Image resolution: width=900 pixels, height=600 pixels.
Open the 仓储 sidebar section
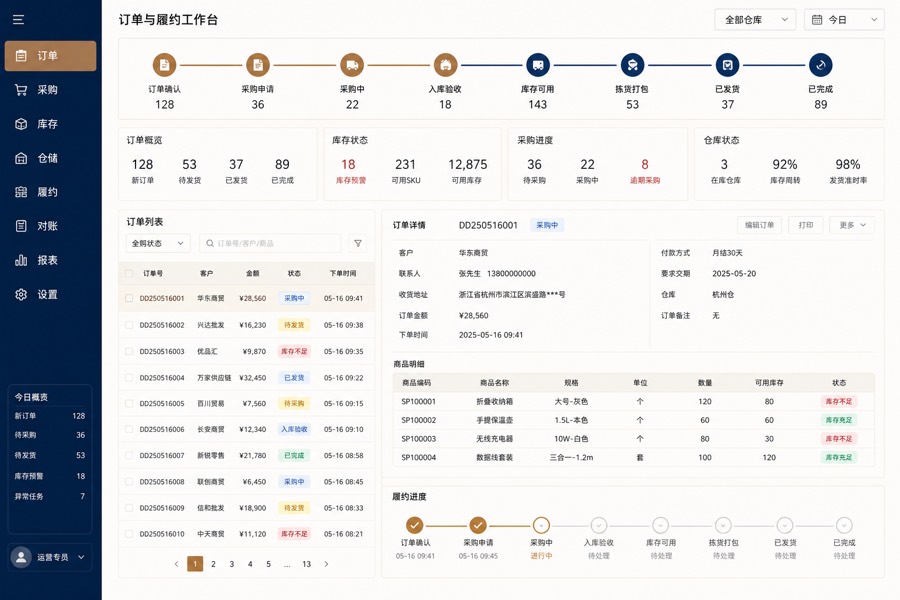(51, 158)
